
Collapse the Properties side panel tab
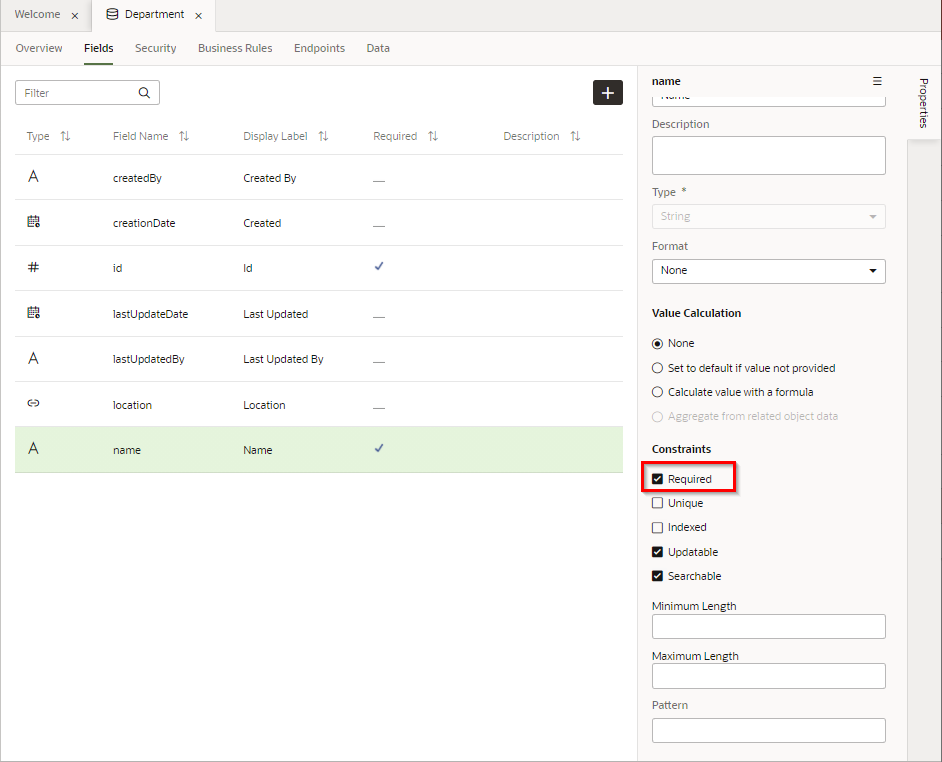pyautogui.click(x=923, y=103)
